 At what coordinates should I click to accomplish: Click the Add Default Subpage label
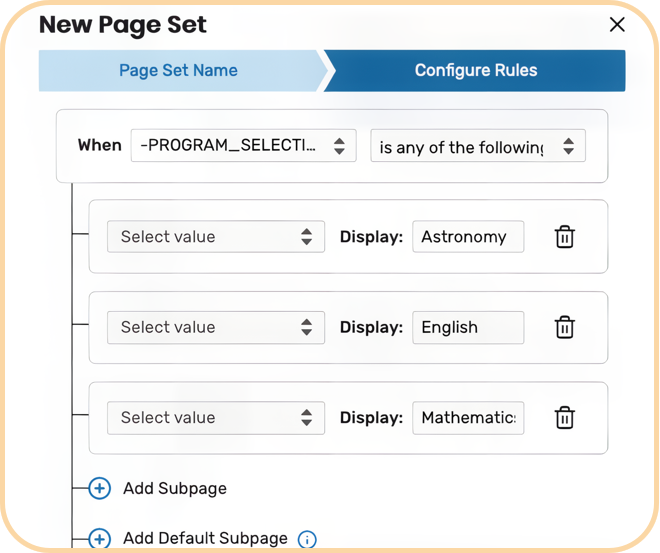205,539
